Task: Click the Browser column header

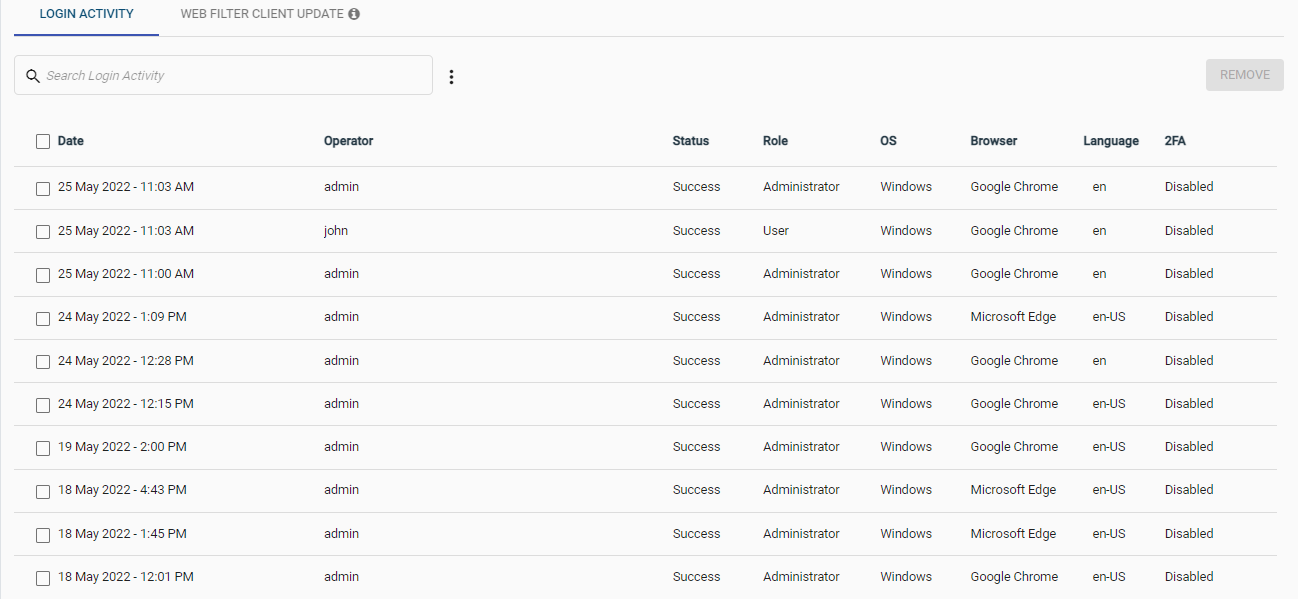Action: (994, 141)
